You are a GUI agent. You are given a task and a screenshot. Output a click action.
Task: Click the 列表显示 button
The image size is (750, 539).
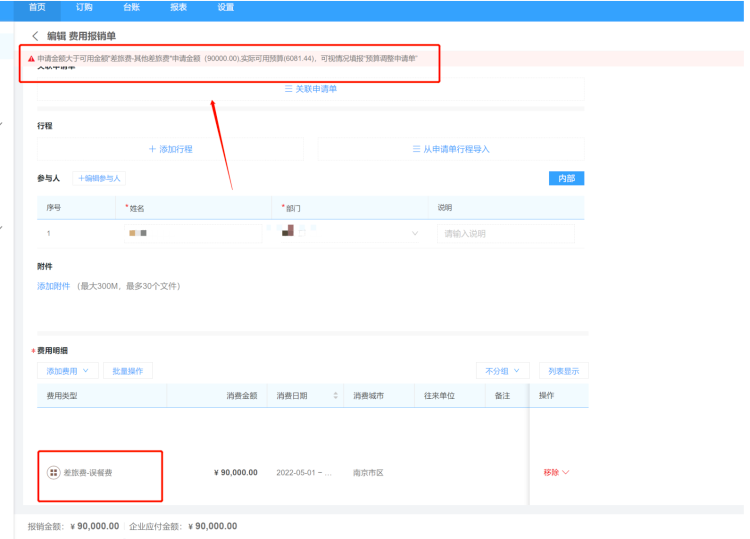pyautogui.click(x=563, y=370)
